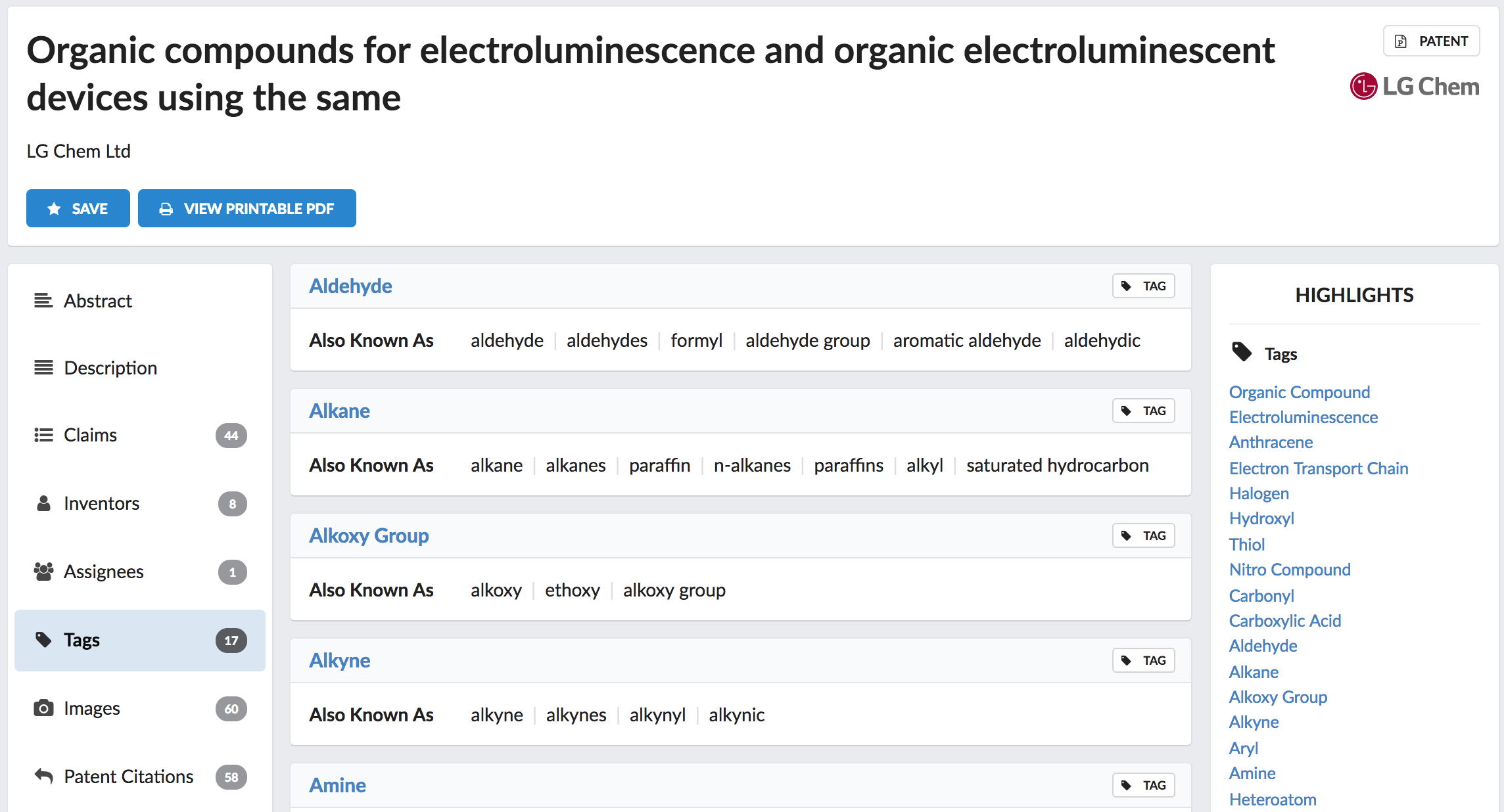
Task: Follow the Electron Transport Chain highlight link
Action: coord(1318,468)
